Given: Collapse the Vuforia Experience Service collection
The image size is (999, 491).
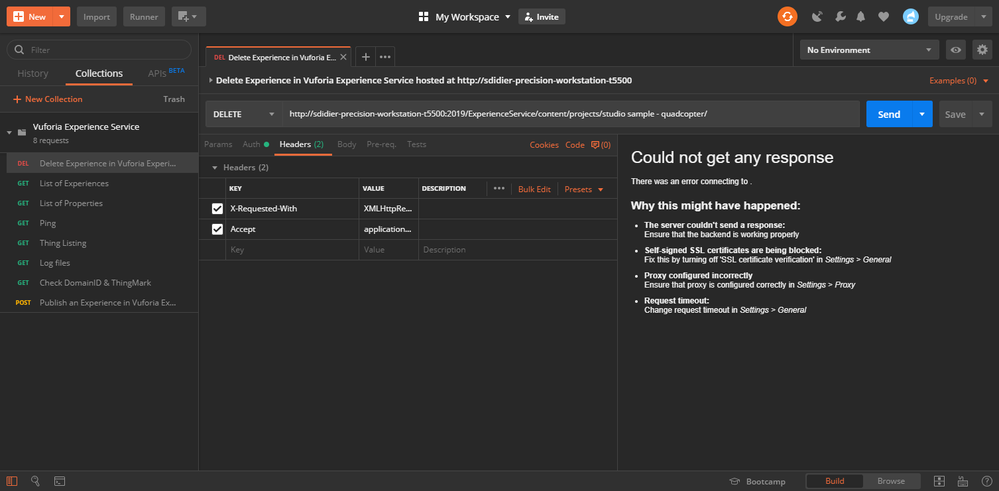Looking at the screenshot, I should pos(9,132).
